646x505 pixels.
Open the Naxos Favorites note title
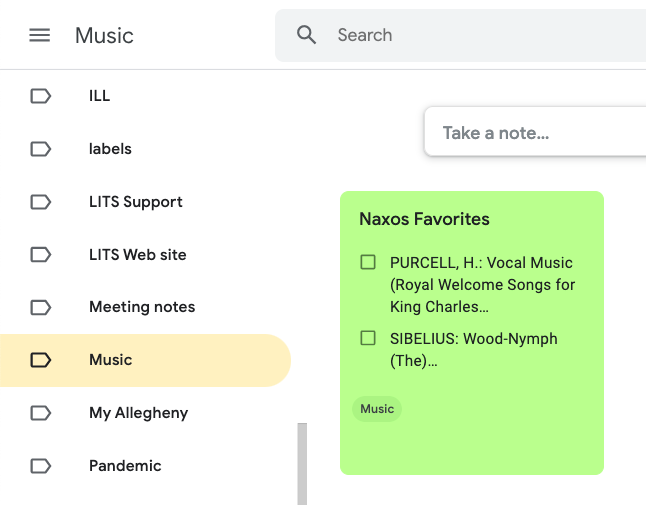pos(424,219)
